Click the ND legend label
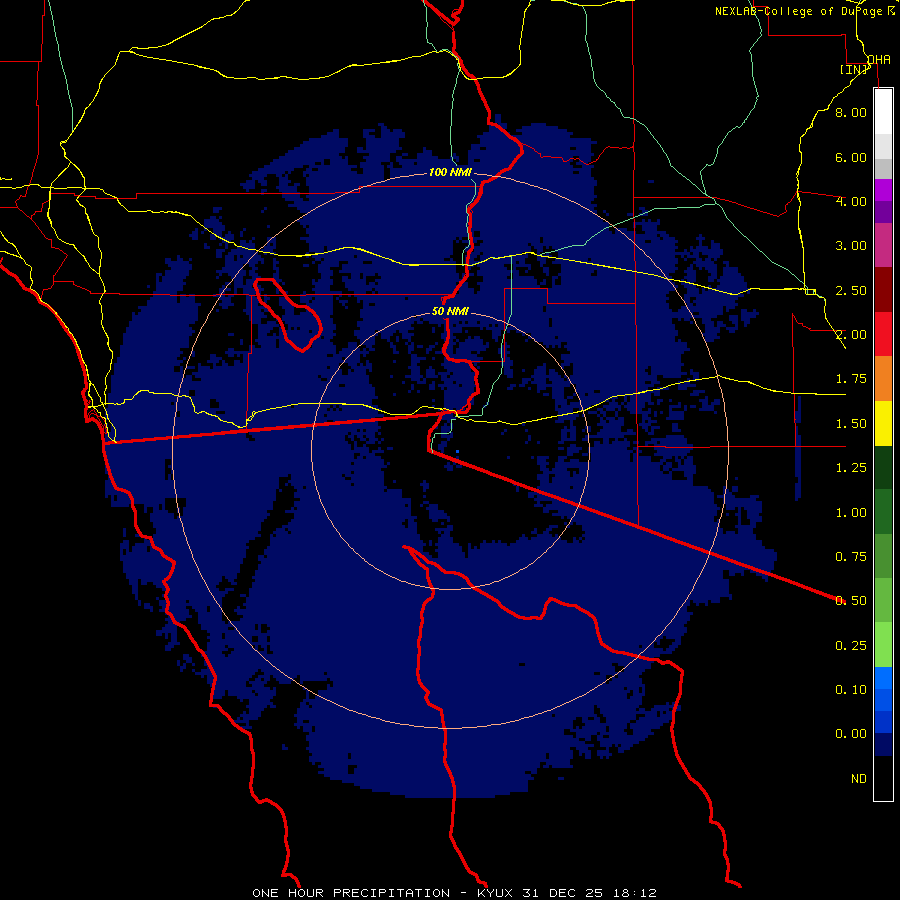This screenshot has width=900, height=900. (x=859, y=779)
